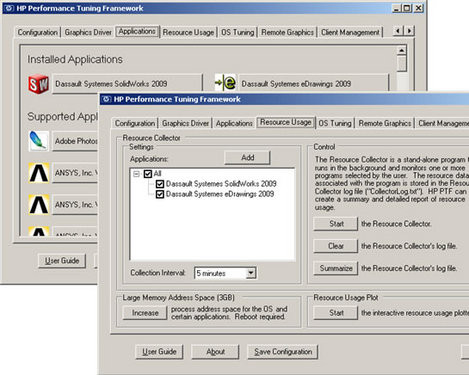Select Client Management tab in back window
The height and width of the screenshot is (375, 469).
(350, 32)
